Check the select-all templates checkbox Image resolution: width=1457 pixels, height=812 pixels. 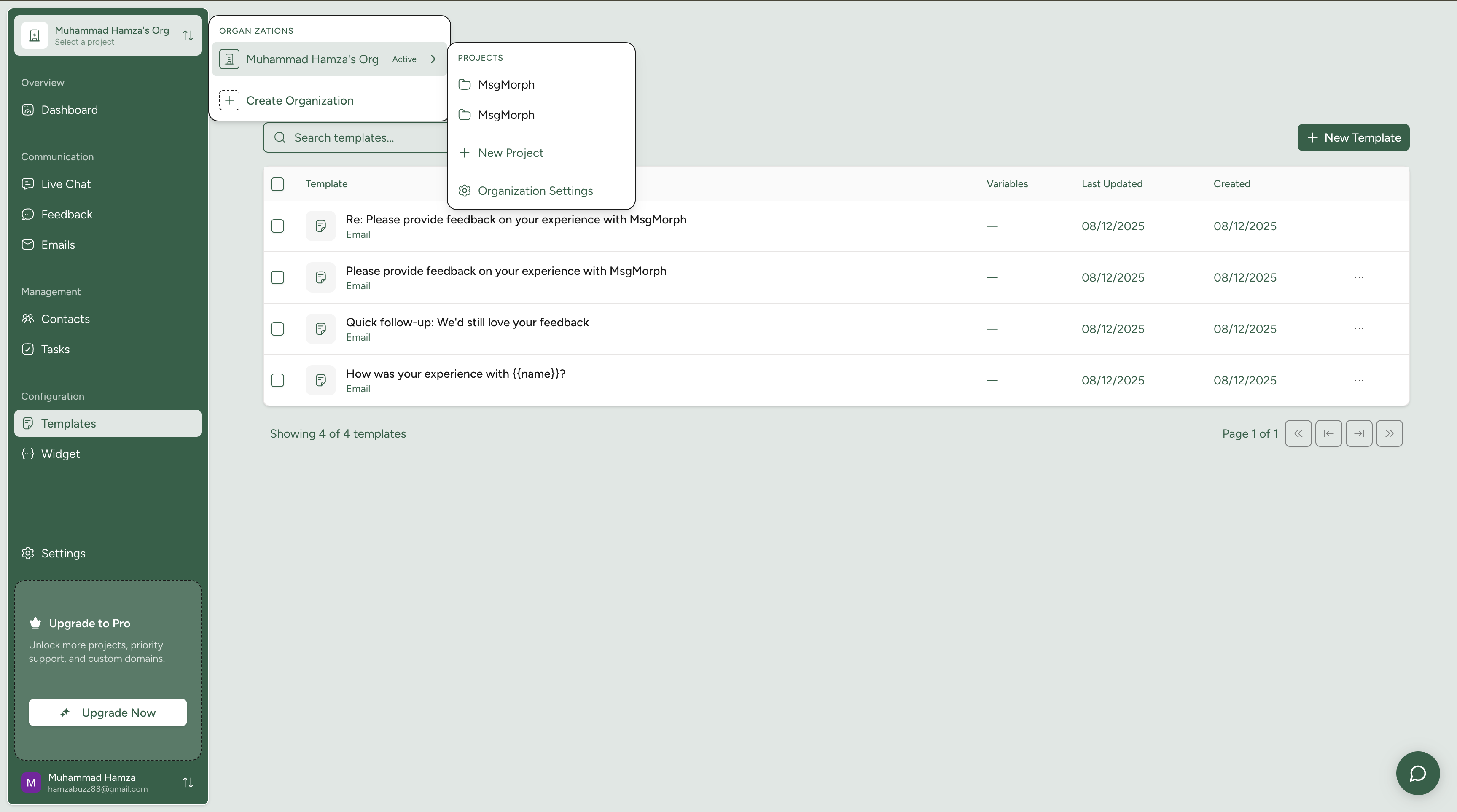pos(277,184)
